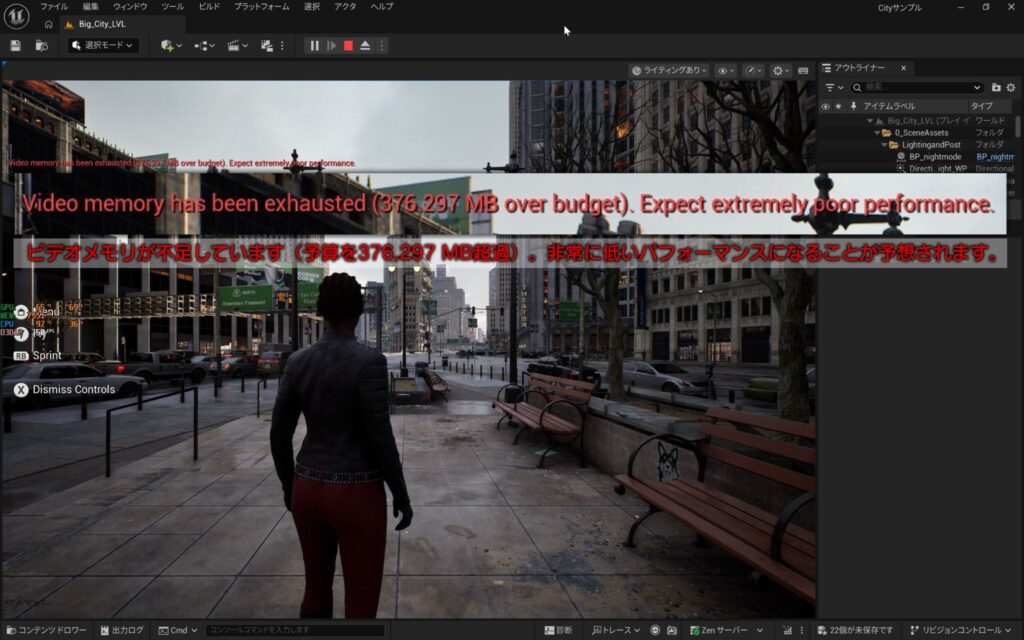
Task: Open the viewport Show eye icon dropdown
Action: coord(725,70)
